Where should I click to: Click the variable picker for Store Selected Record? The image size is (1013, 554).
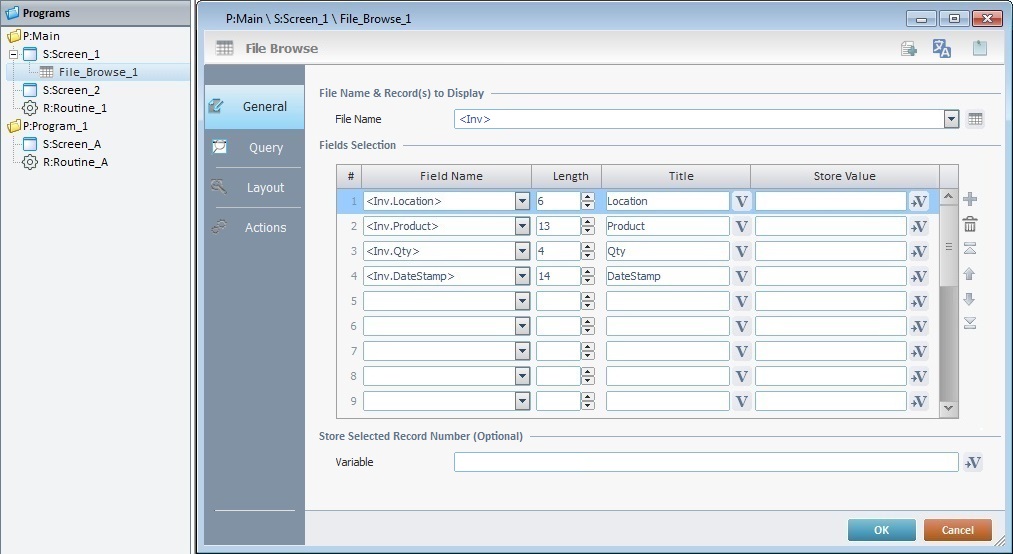[x=973, y=462]
